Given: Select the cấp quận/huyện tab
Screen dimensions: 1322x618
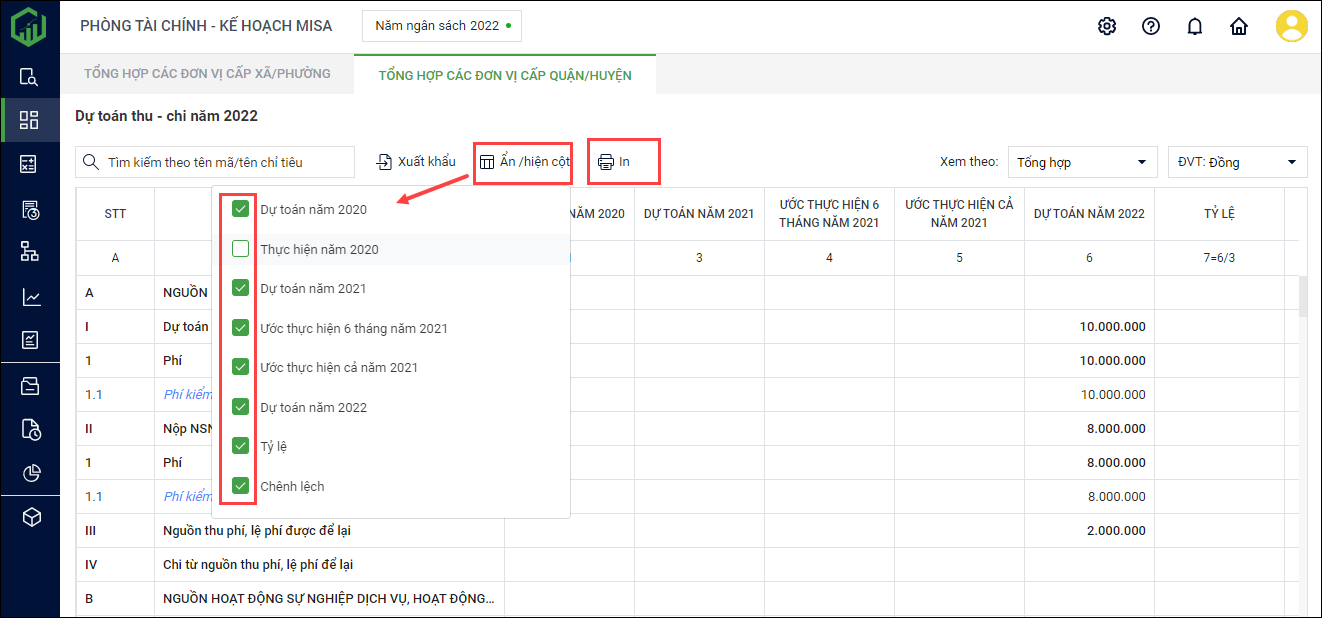Looking at the screenshot, I should click(505, 75).
